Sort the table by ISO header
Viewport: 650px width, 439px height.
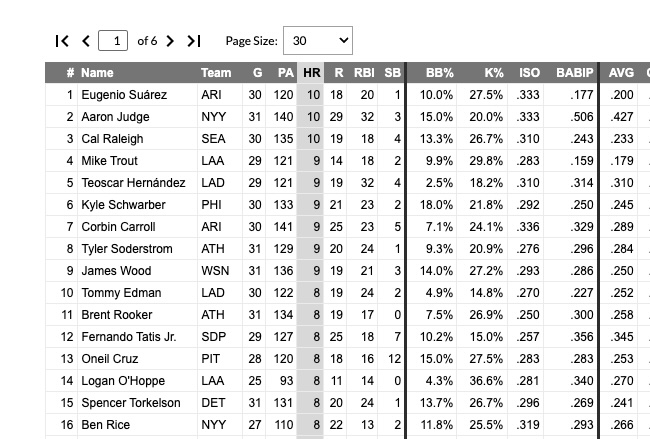click(529, 73)
